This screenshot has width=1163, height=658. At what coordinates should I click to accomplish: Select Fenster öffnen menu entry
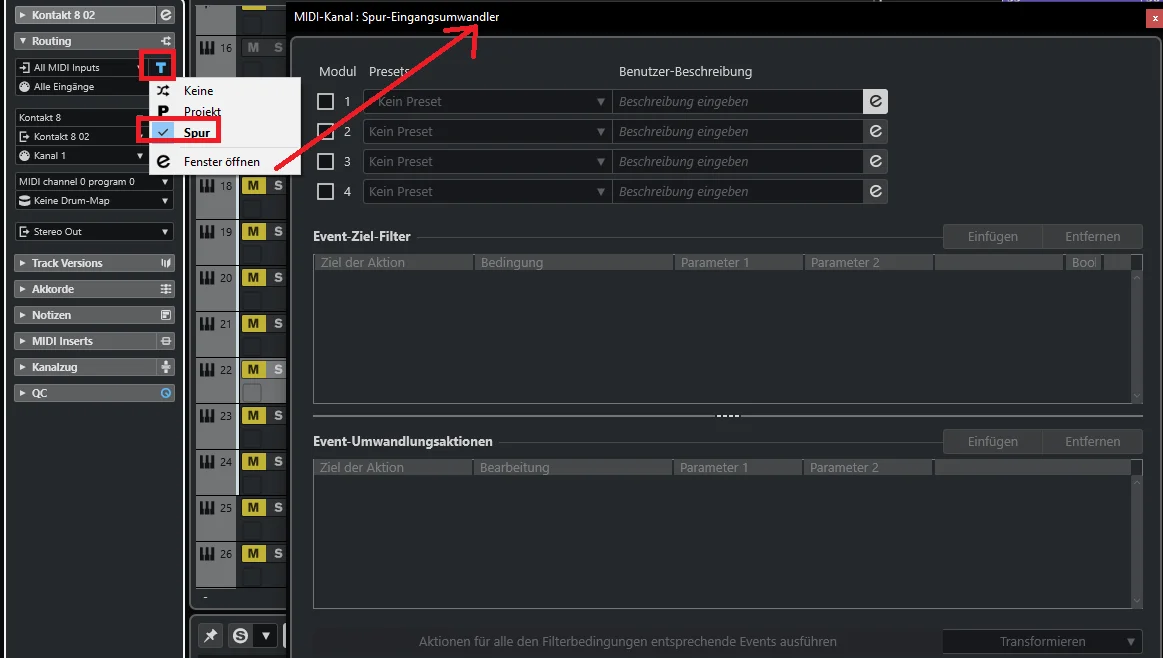[x=225, y=162]
